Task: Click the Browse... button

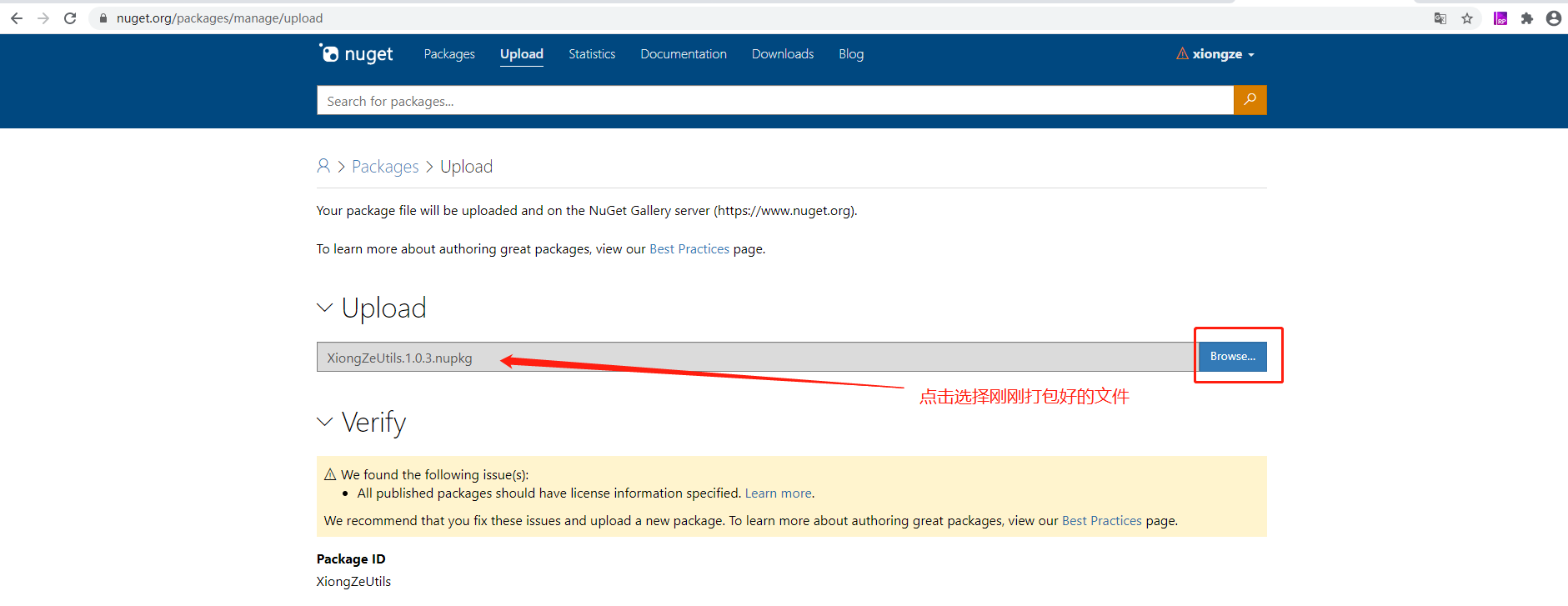Action: point(1233,357)
